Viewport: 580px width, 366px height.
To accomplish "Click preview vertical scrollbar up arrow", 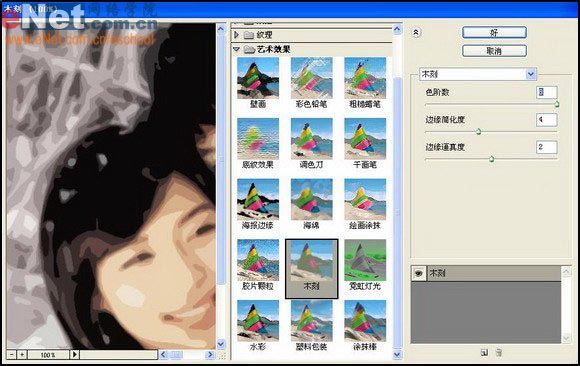I will (x=221, y=28).
